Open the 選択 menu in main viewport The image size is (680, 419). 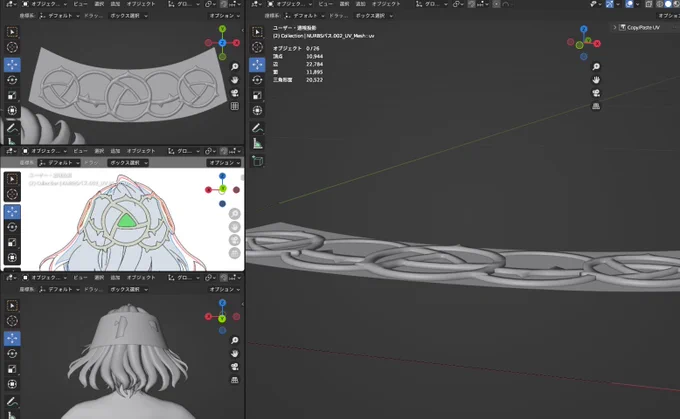click(x=344, y=4)
